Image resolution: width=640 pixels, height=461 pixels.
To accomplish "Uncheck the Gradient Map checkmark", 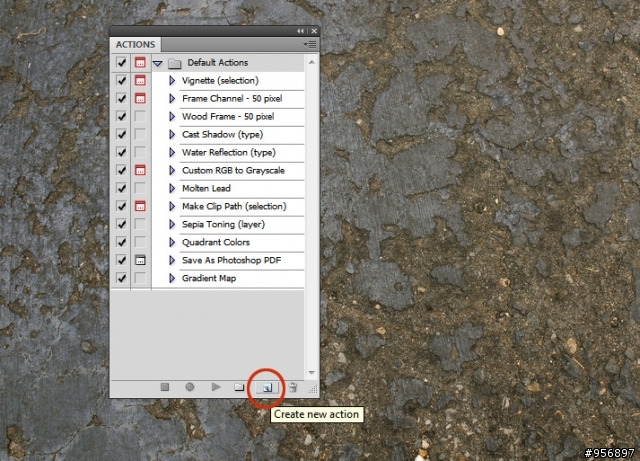I will point(121,278).
